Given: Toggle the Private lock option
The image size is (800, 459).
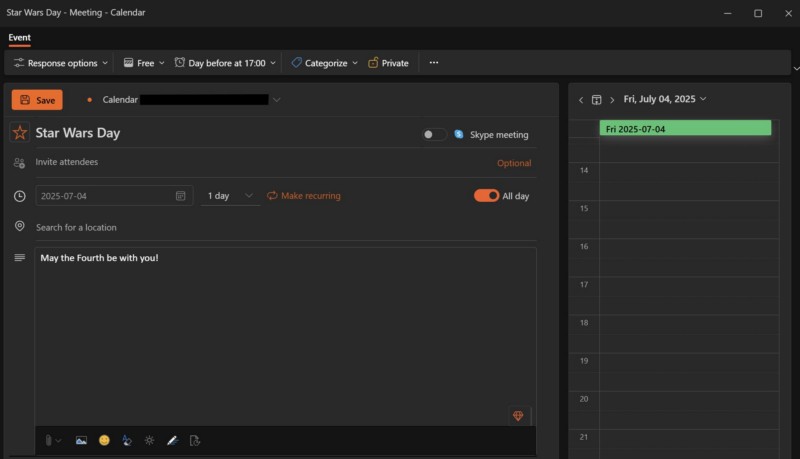Looking at the screenshot, I should (x=388, y=63).
